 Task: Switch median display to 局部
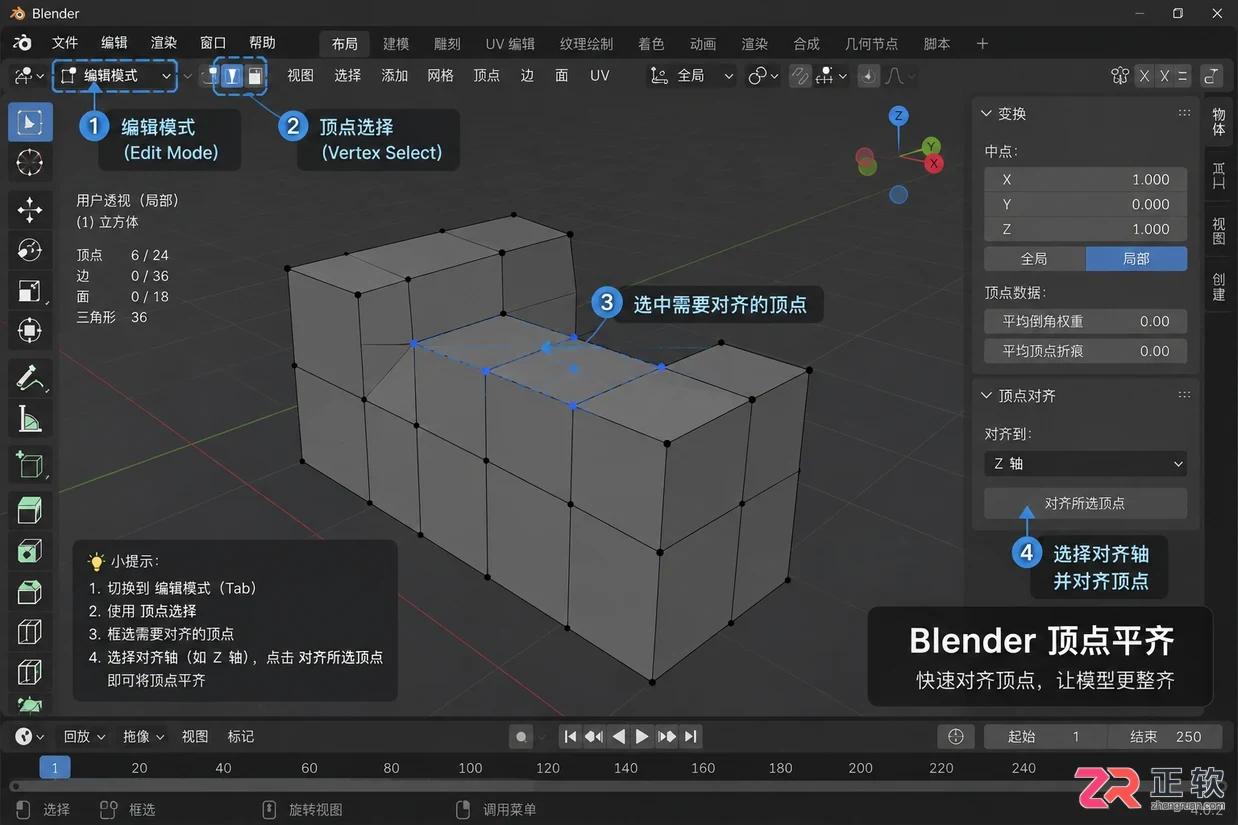(x=1137, y=259)
